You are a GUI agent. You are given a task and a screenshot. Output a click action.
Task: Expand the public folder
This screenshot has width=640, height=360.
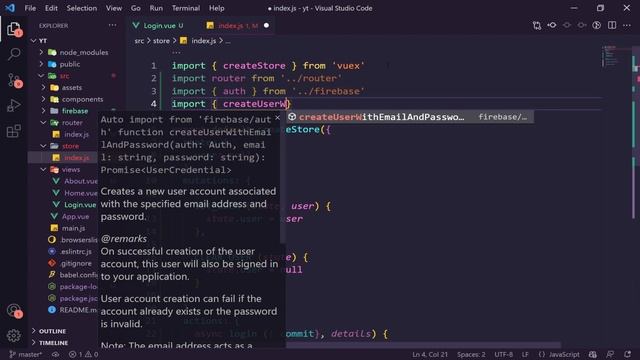[42, 64]
